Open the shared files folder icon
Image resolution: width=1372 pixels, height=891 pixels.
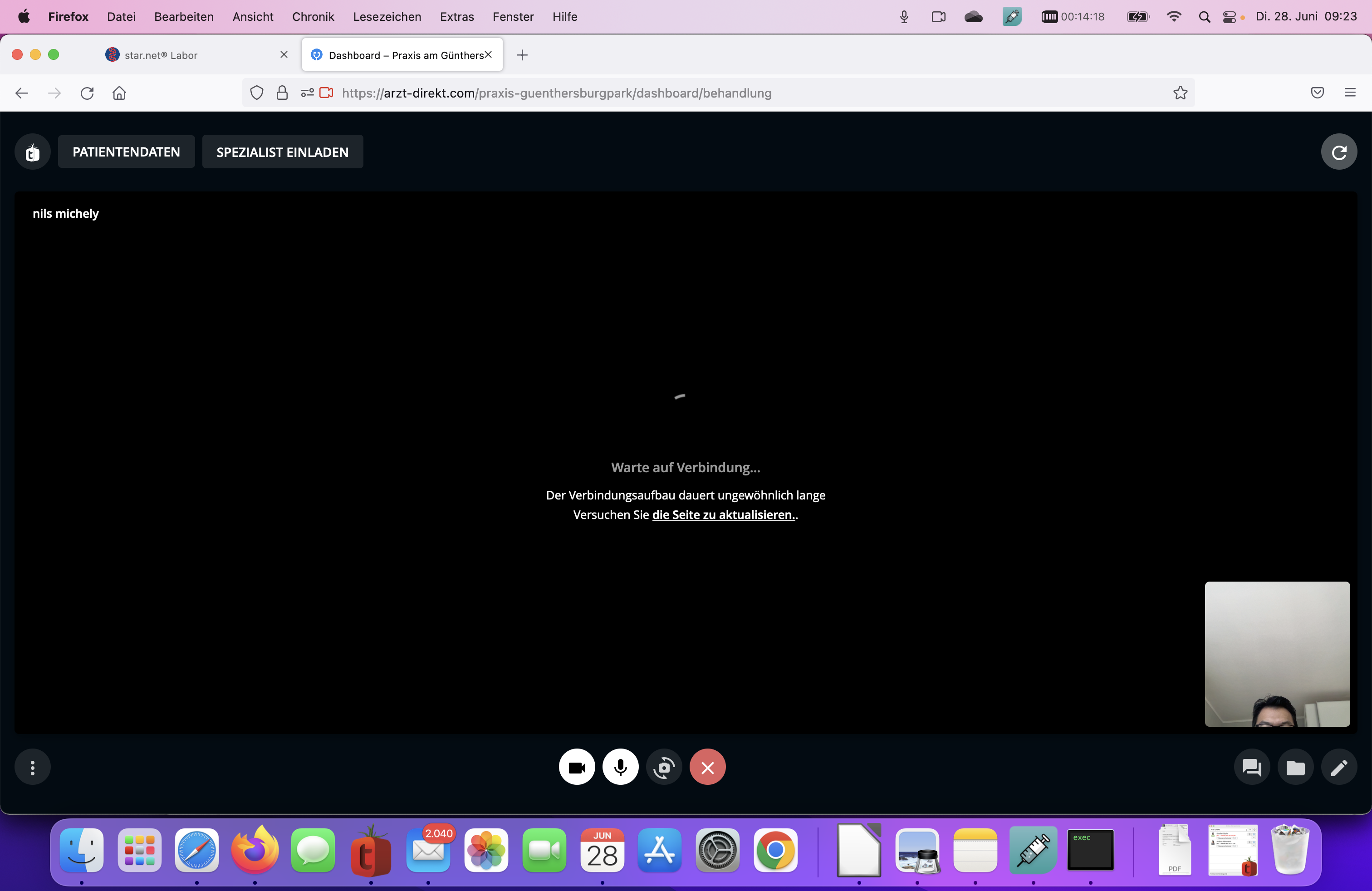click(x=1295, y=767)
